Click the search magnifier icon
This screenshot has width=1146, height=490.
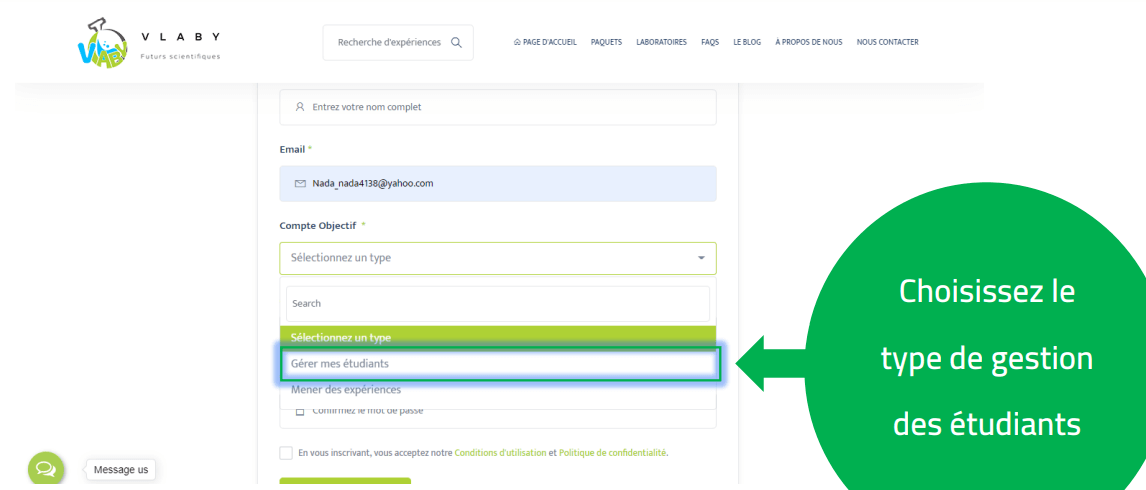click(456, 42)
